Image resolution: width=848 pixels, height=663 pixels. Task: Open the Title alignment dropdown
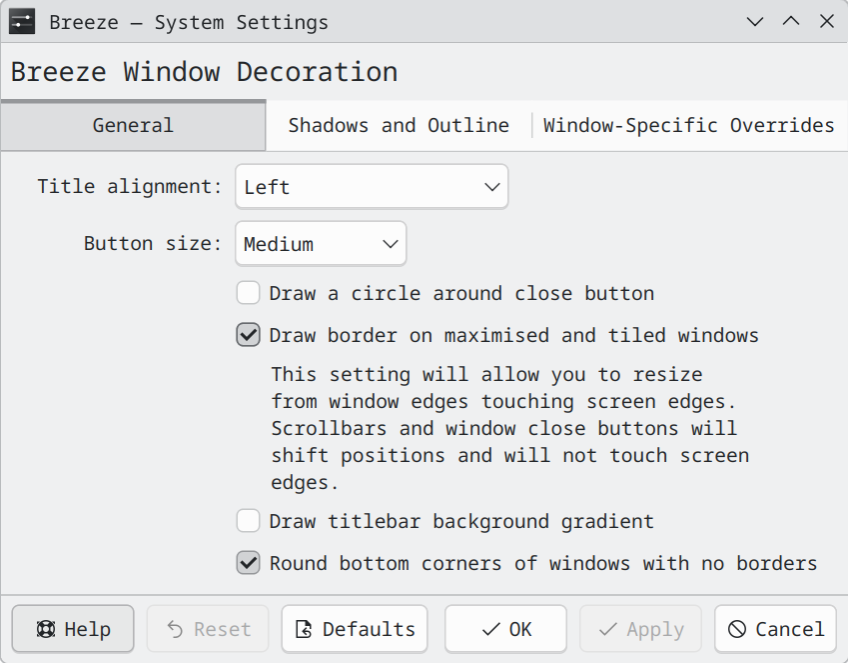click(371, 187)
